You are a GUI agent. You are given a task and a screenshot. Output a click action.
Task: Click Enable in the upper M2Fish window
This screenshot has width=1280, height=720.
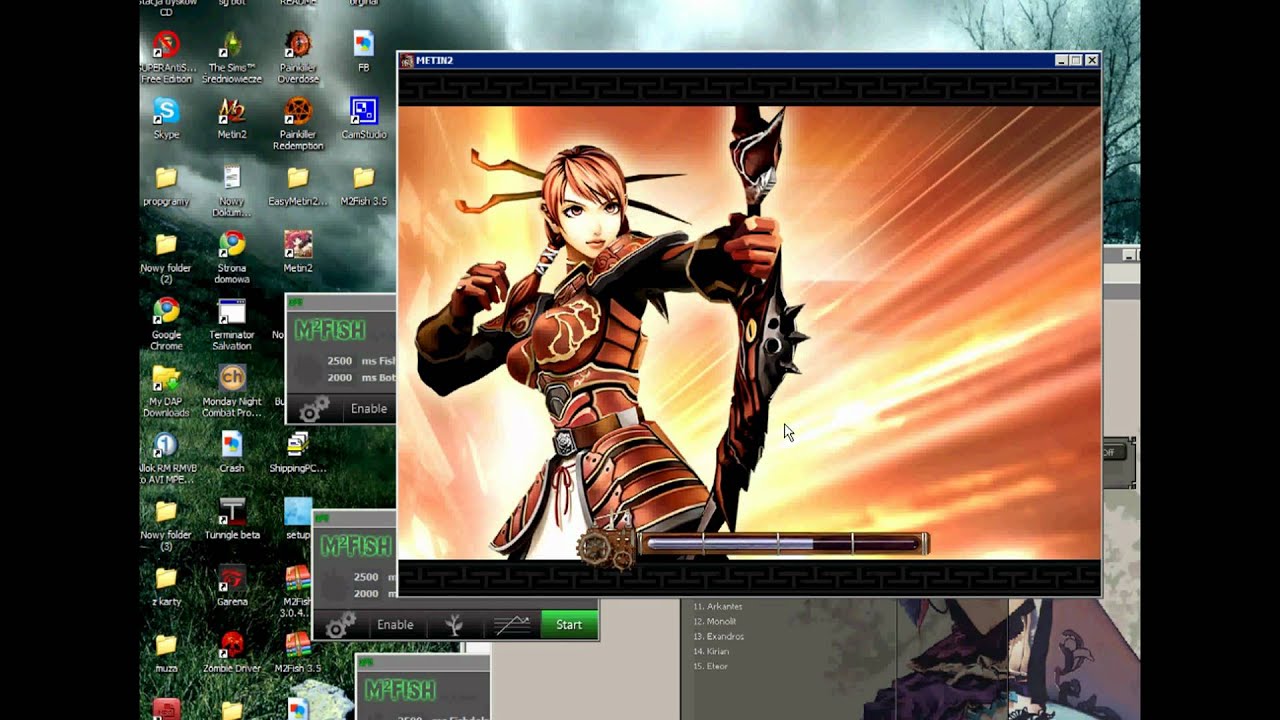369,409
